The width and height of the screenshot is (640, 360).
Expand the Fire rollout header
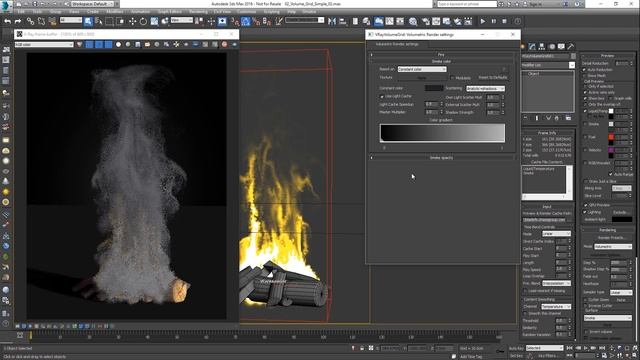[442, 55]
